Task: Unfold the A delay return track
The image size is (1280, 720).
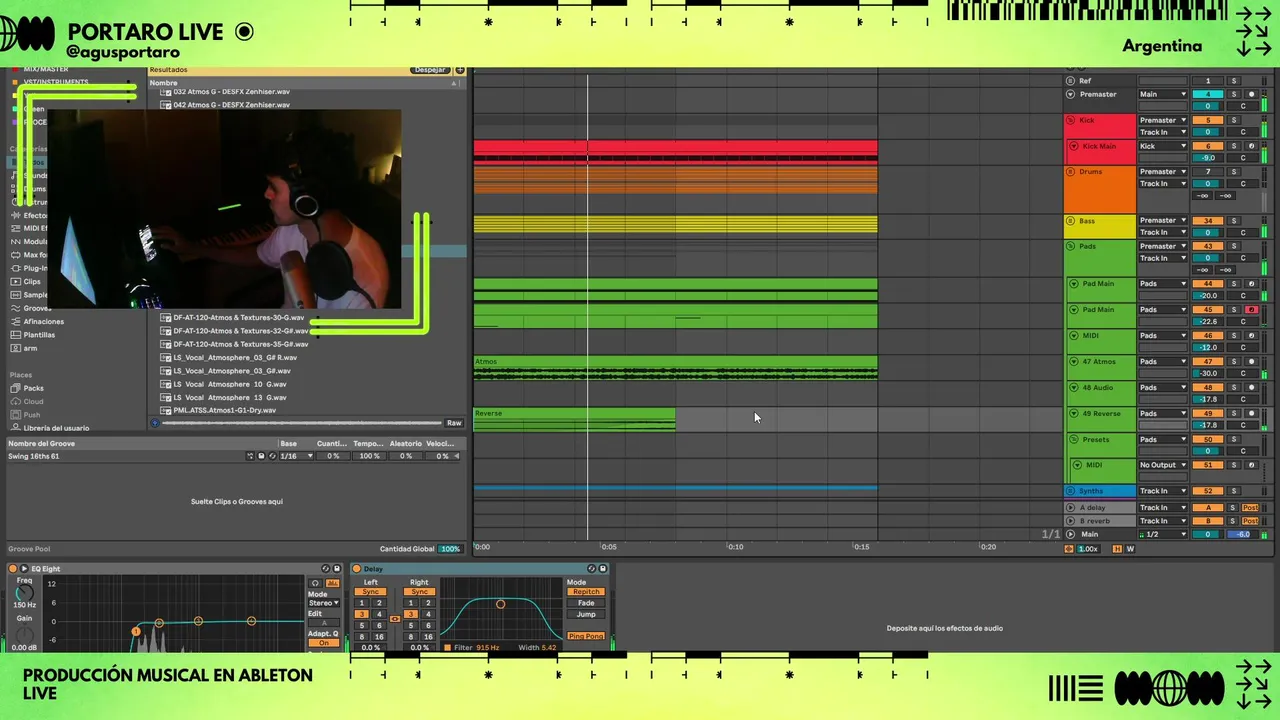Action: point(1071,508)
